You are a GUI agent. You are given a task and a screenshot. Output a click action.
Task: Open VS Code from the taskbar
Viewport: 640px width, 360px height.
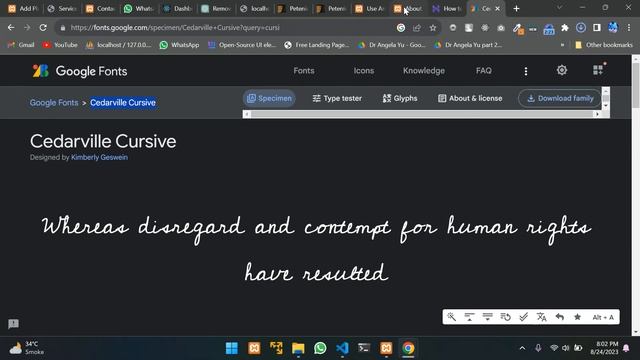coord(342,348)
